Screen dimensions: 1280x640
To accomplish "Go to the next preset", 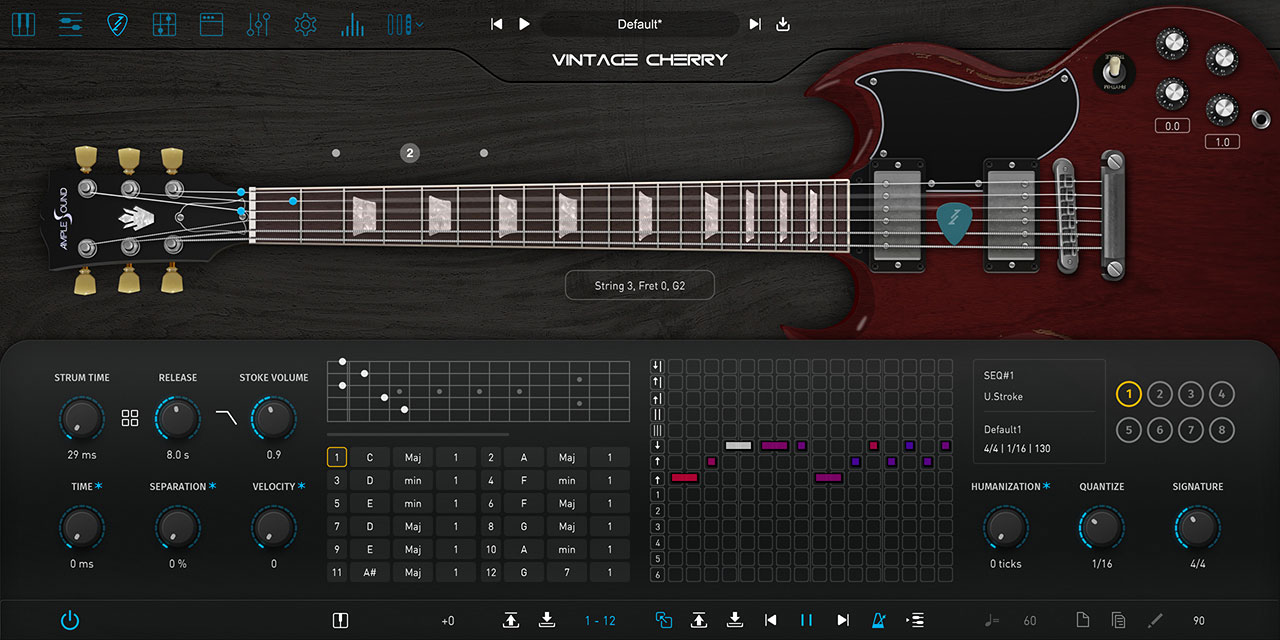I will coord(755,24).
